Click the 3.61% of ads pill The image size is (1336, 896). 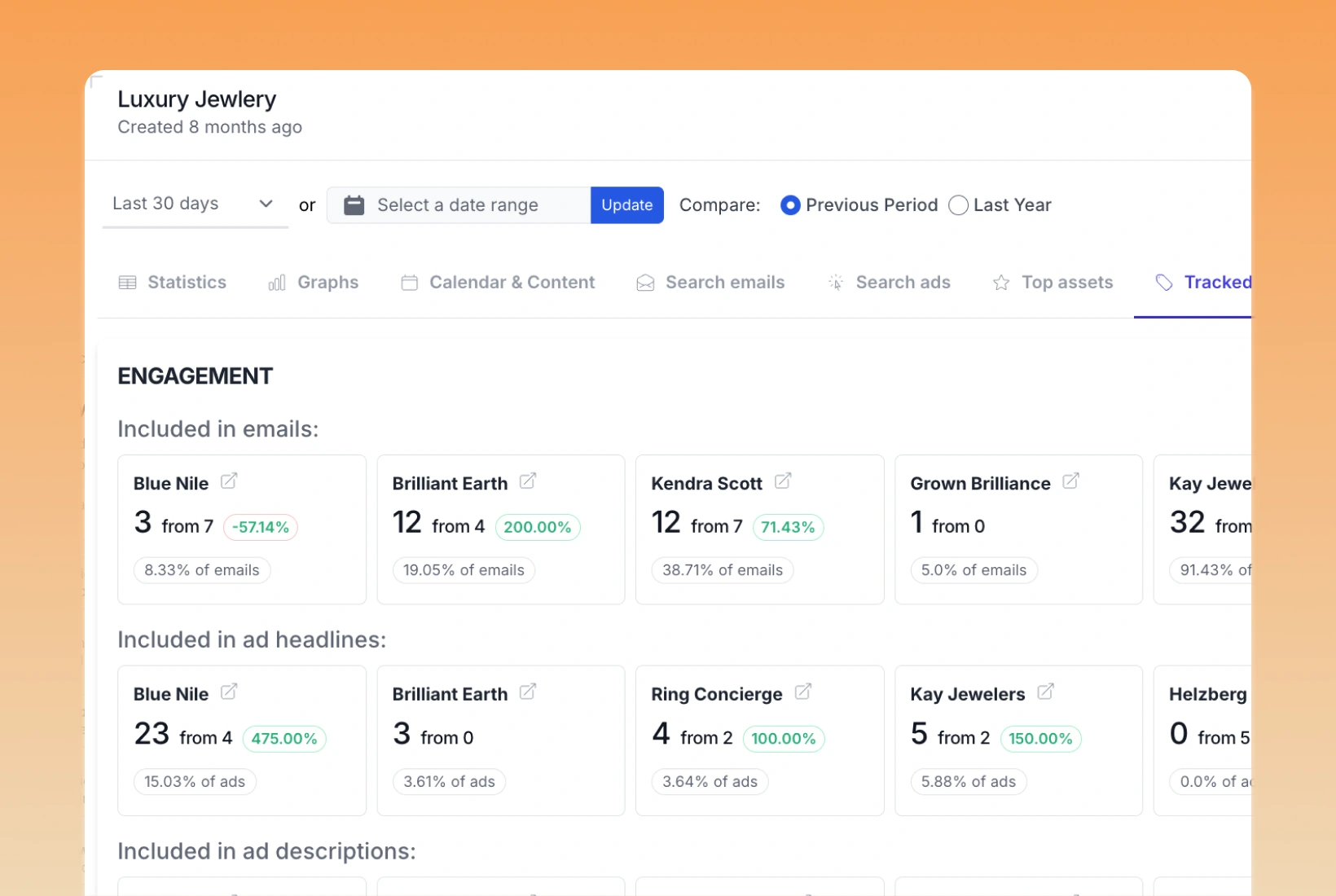tap(449, 782)
